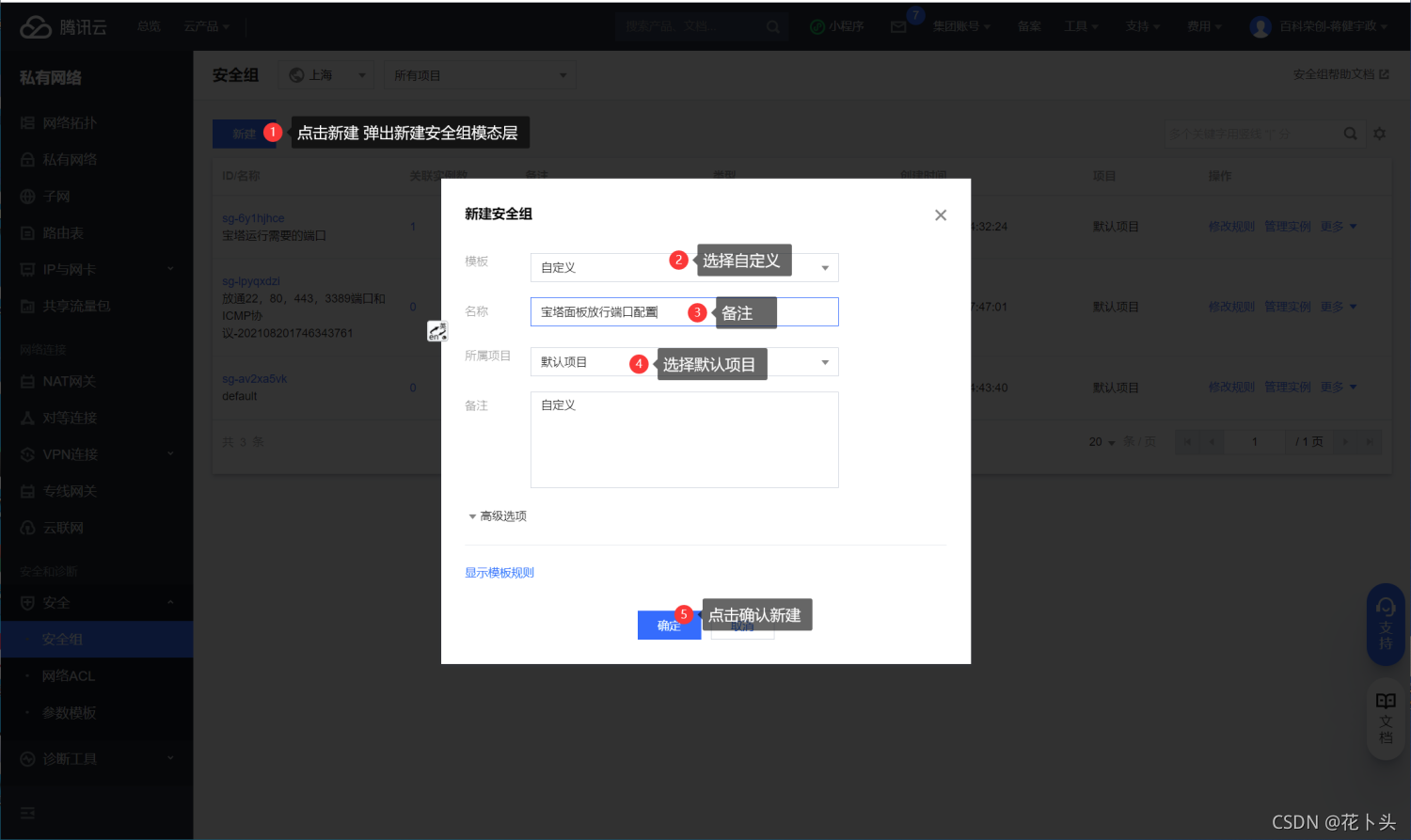
Task: Open the 模板 dropdown showing 自定义
Action: pos(684,267)
